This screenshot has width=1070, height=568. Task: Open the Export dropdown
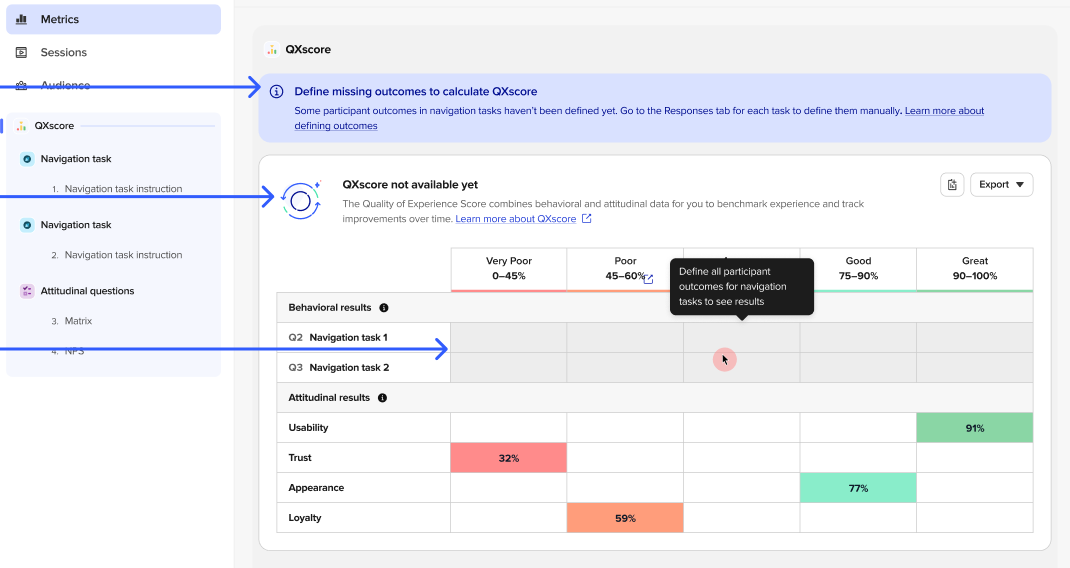(x=1001, y=185)
